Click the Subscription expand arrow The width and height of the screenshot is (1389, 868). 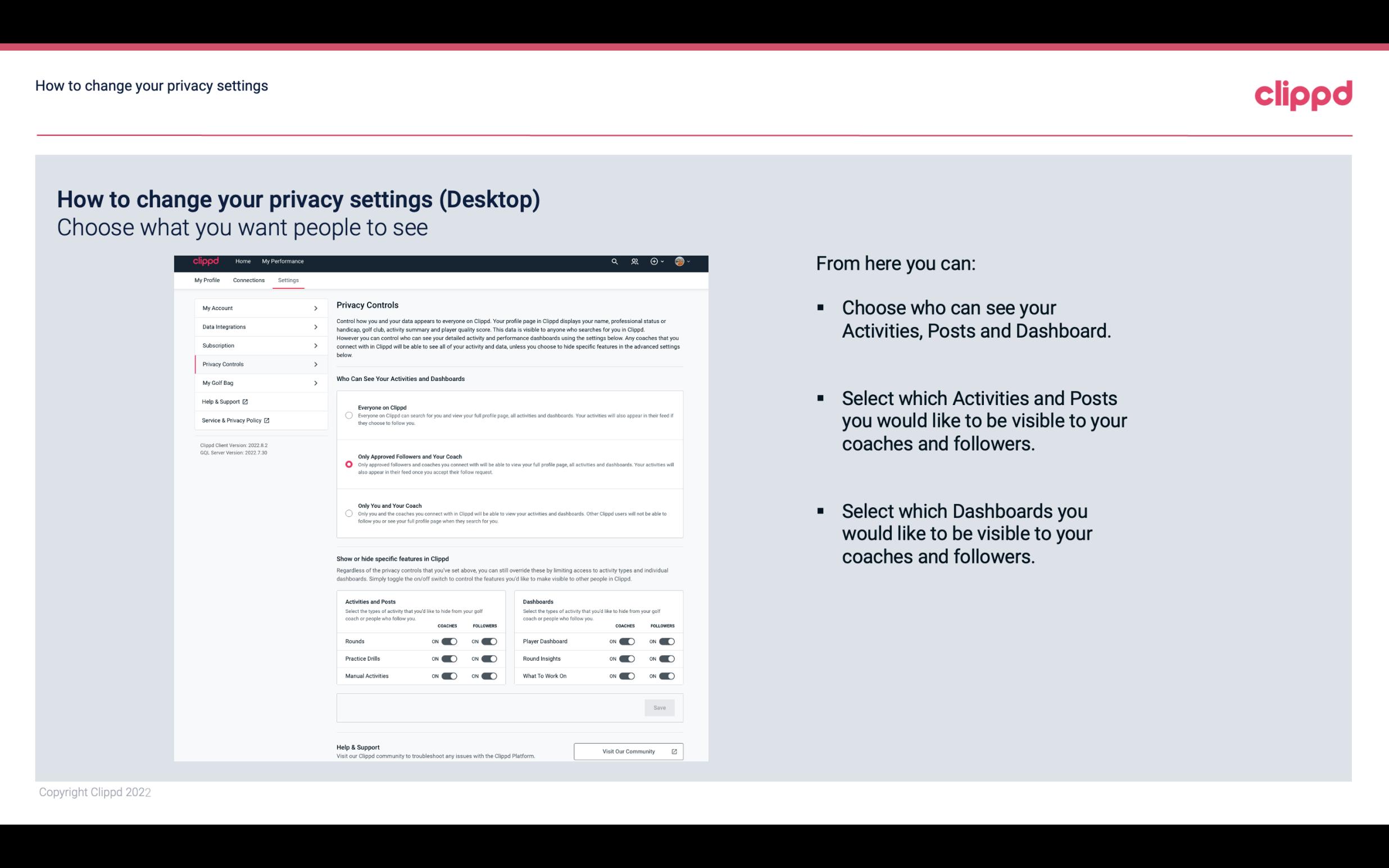pyautogui.click(x=316, y=345)
